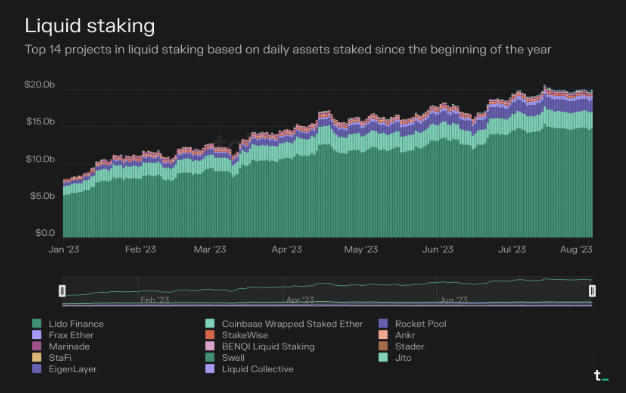Click the Mar '23 x-axis label
The height and width of the screenshot is (393, 626).
coord(210,250)
